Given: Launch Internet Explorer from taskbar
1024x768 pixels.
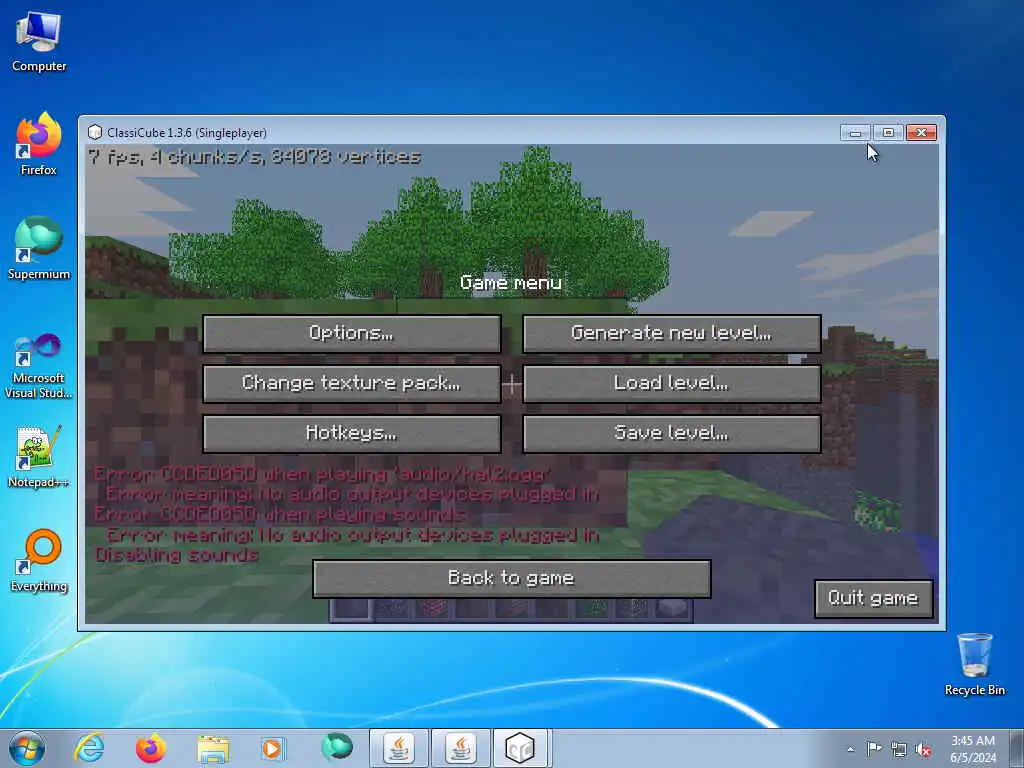Looking at the screenshot, I should coord(89,748).
